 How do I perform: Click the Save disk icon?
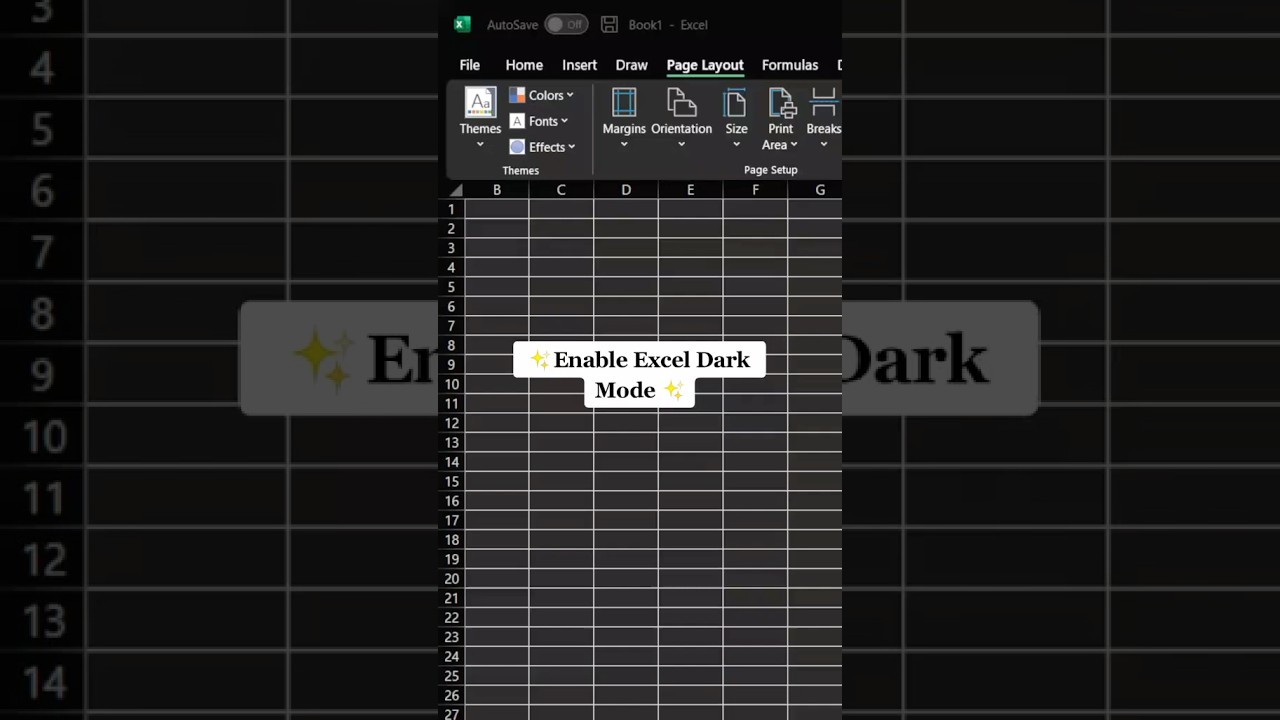coord(609,25)
